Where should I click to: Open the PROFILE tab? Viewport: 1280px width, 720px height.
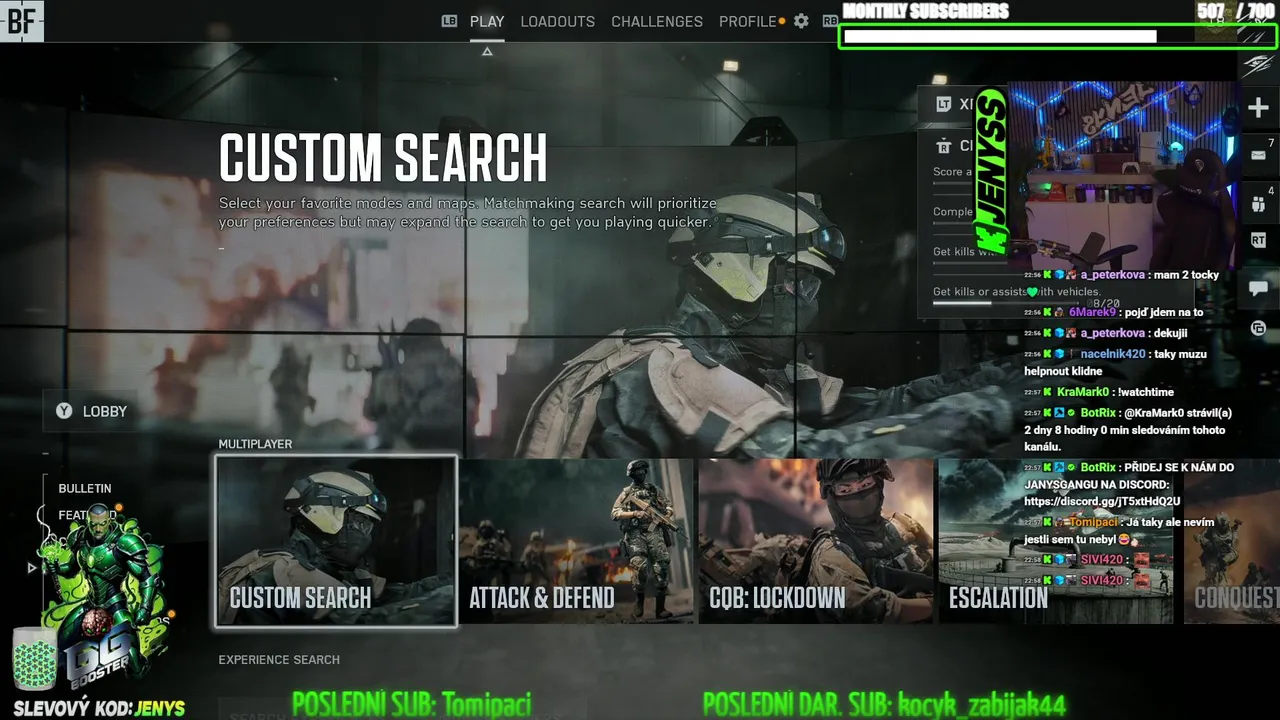tap(747, 21)
